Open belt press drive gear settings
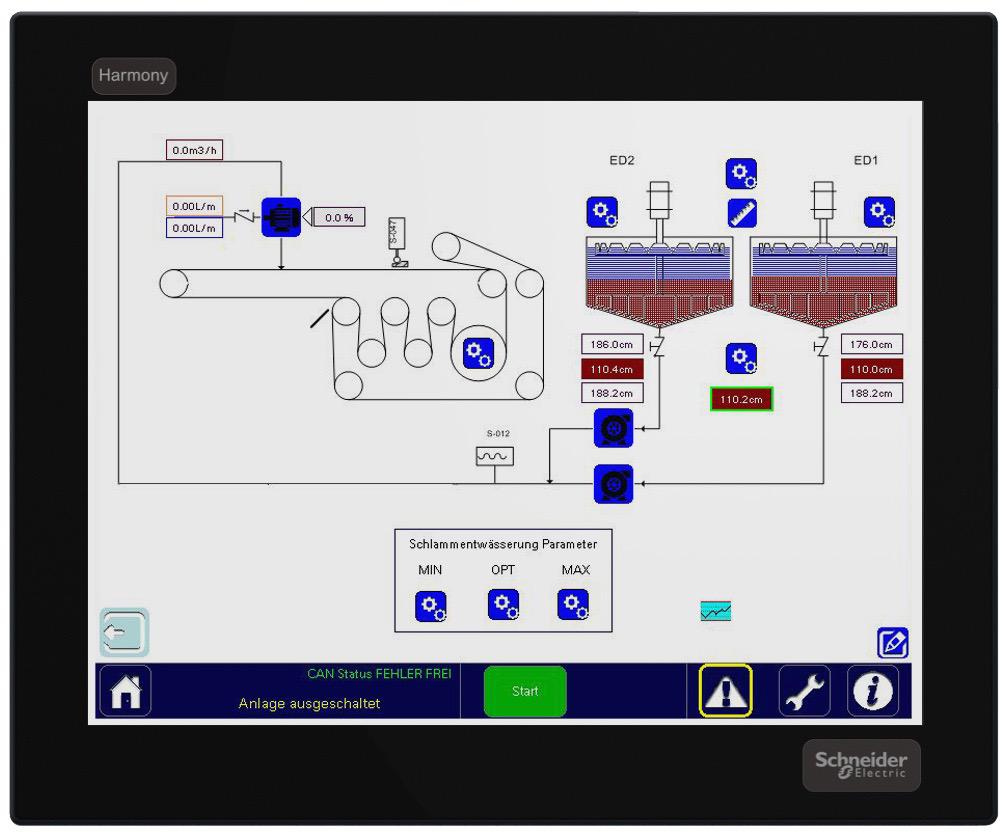The image size is (1005, 837). point(478,354)
